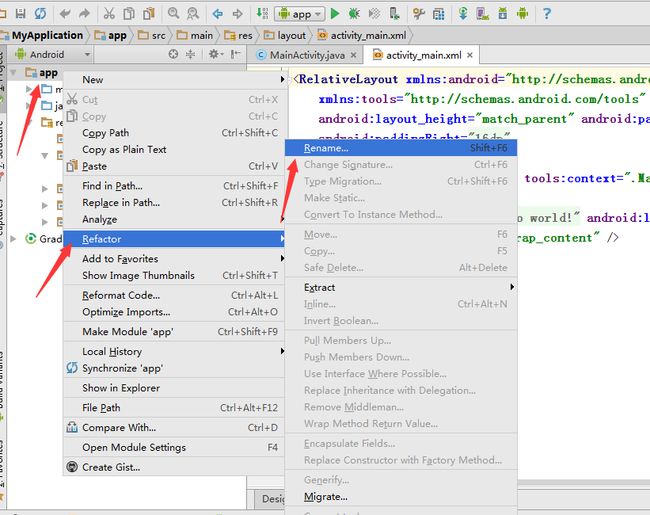Select Copy Path menu item

(174, 133)
